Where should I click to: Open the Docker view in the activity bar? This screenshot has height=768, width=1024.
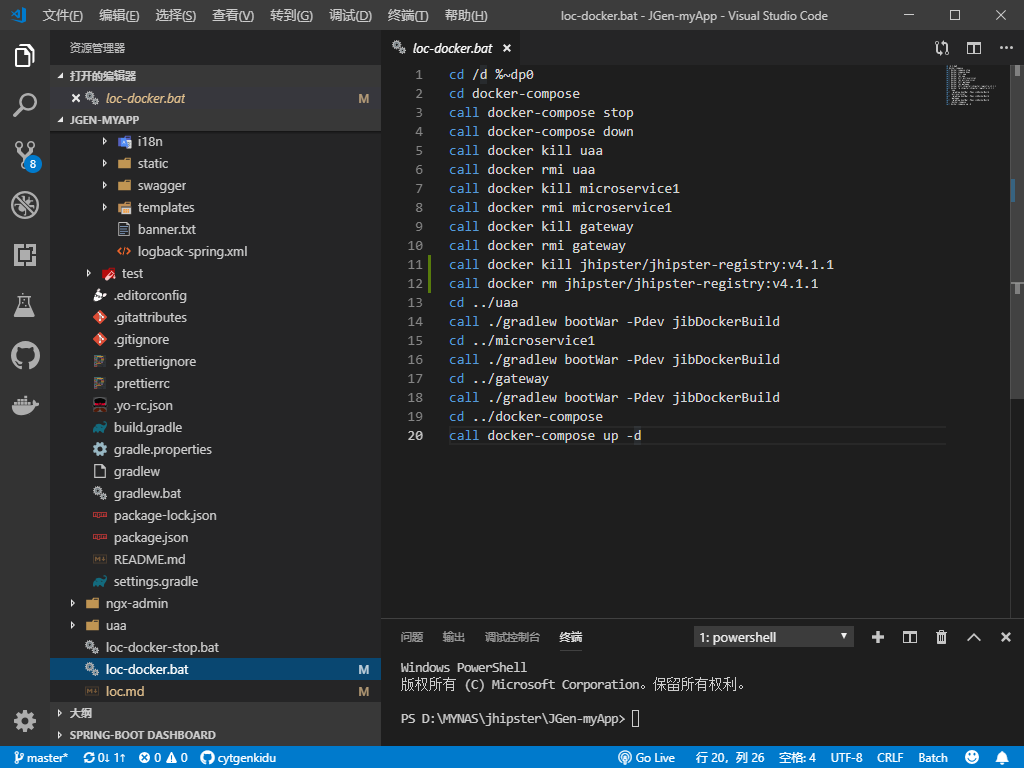[x=25, y=405]
